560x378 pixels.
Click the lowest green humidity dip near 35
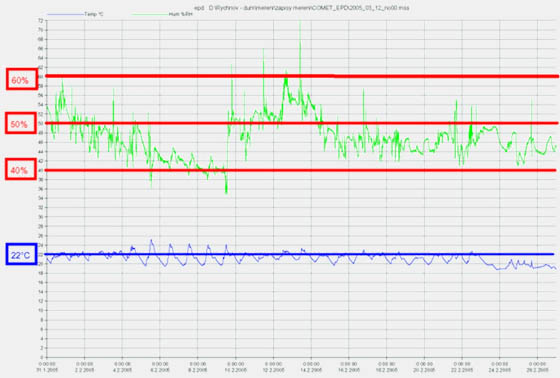226,192
